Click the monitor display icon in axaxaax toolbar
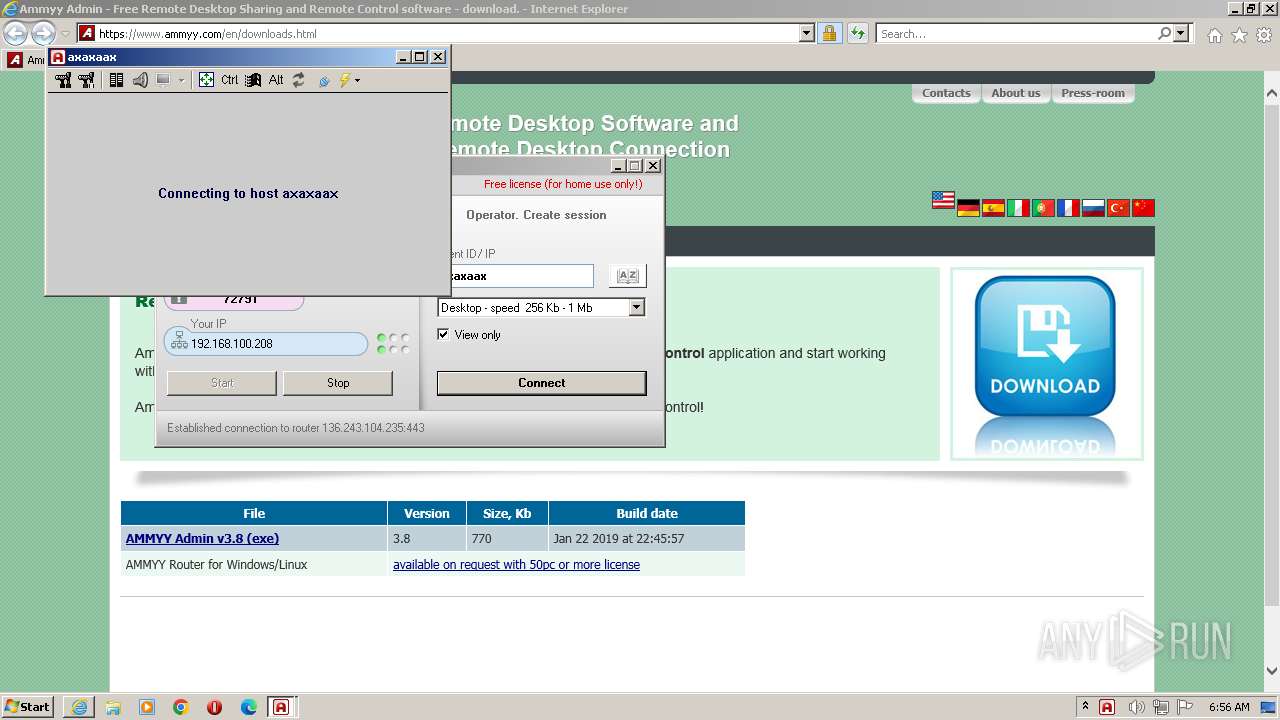1280x720 pixels. pyautogui.click(x=163, y=80)
